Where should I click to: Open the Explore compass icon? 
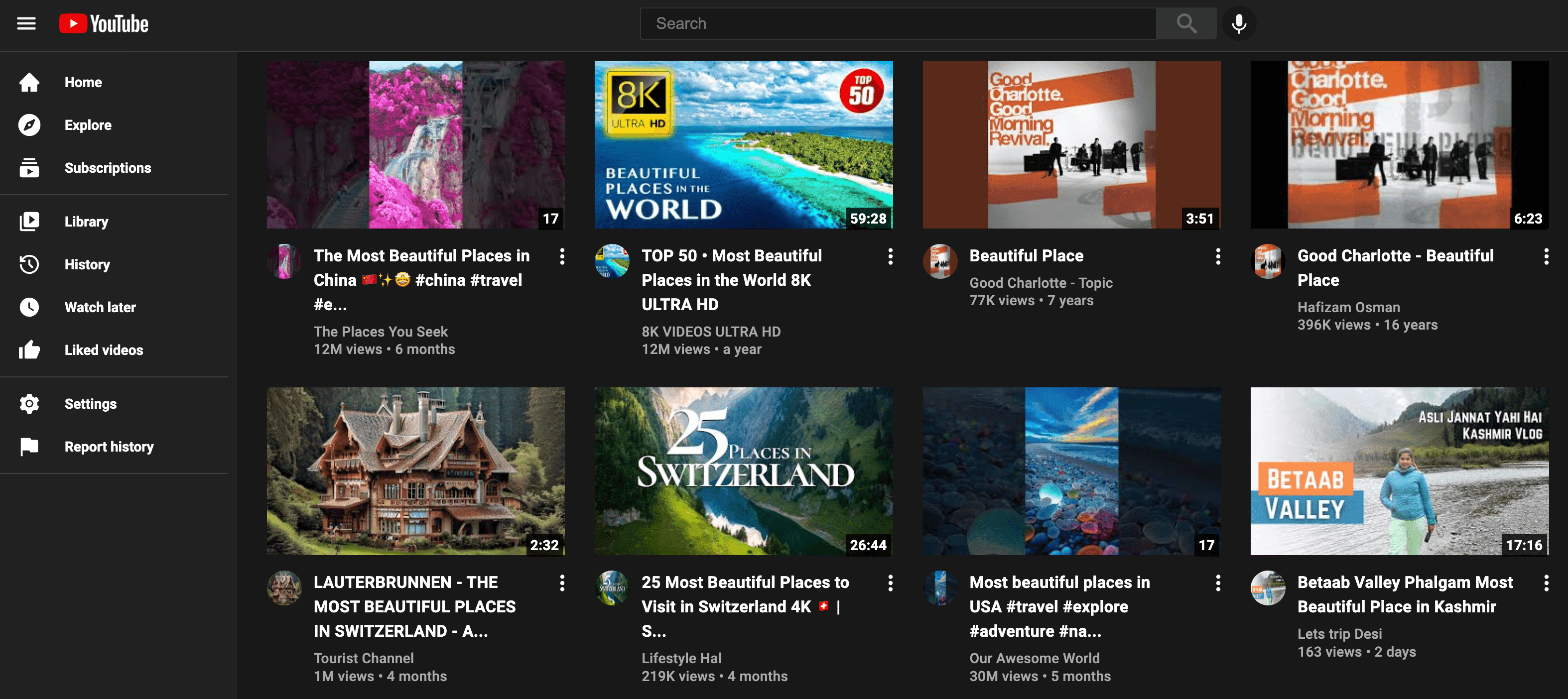(29, 124)
